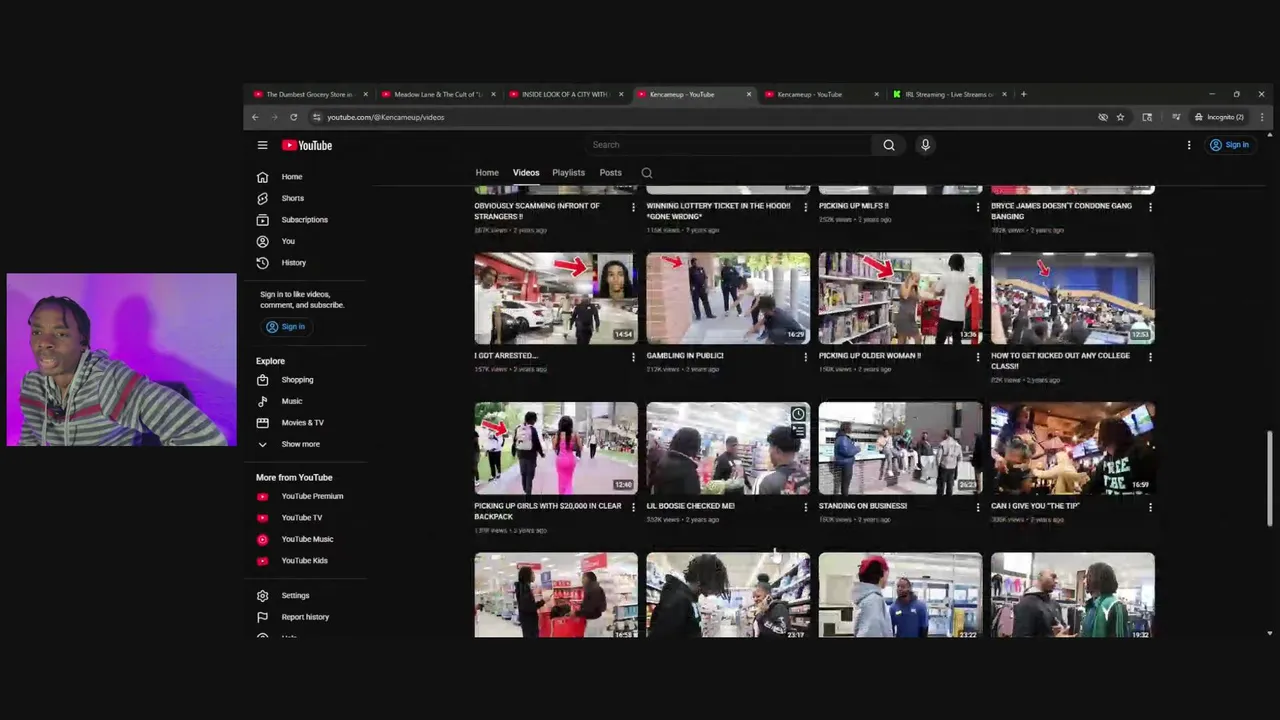The height and width of the screenshot is (720, 1280).
Task: Open options menu for 'PICKING UP MILFS !!'
Action: 977,207
